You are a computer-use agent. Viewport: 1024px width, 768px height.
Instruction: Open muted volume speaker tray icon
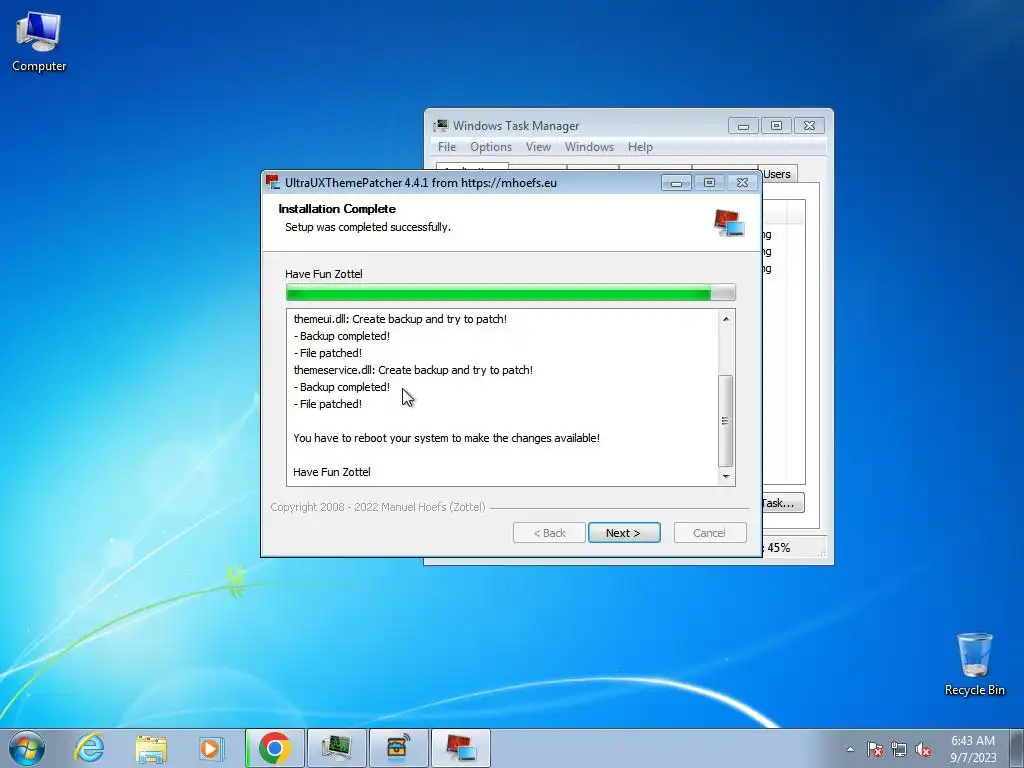(x=923, y=749)
